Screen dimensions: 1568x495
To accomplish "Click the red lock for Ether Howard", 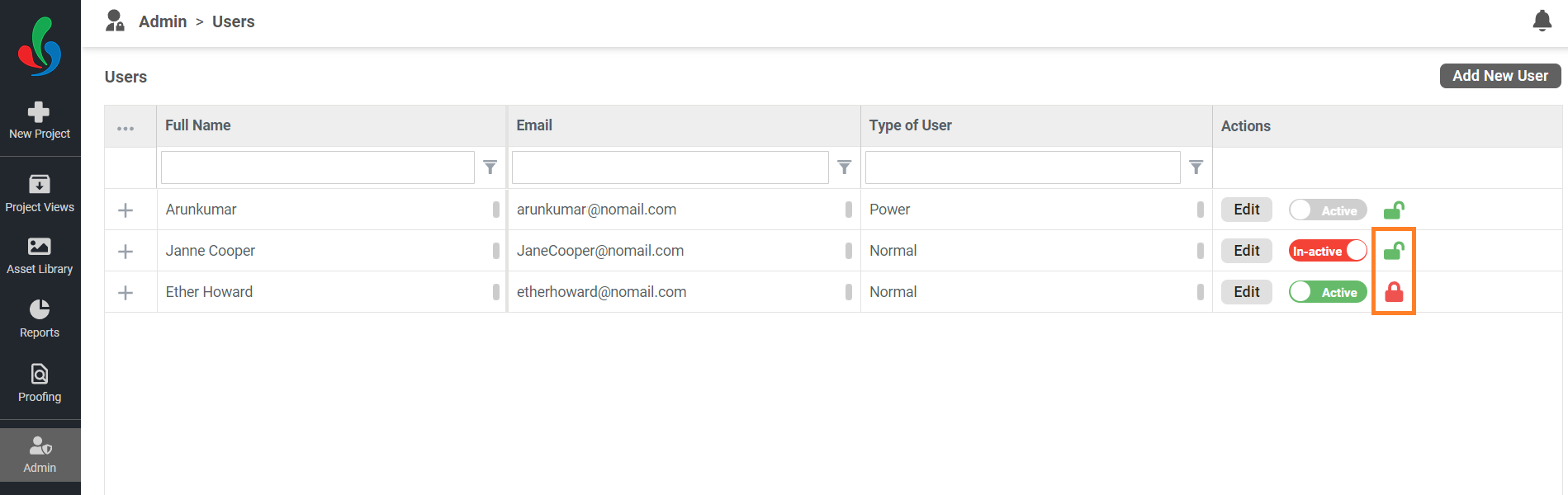I will point(1394,292).
